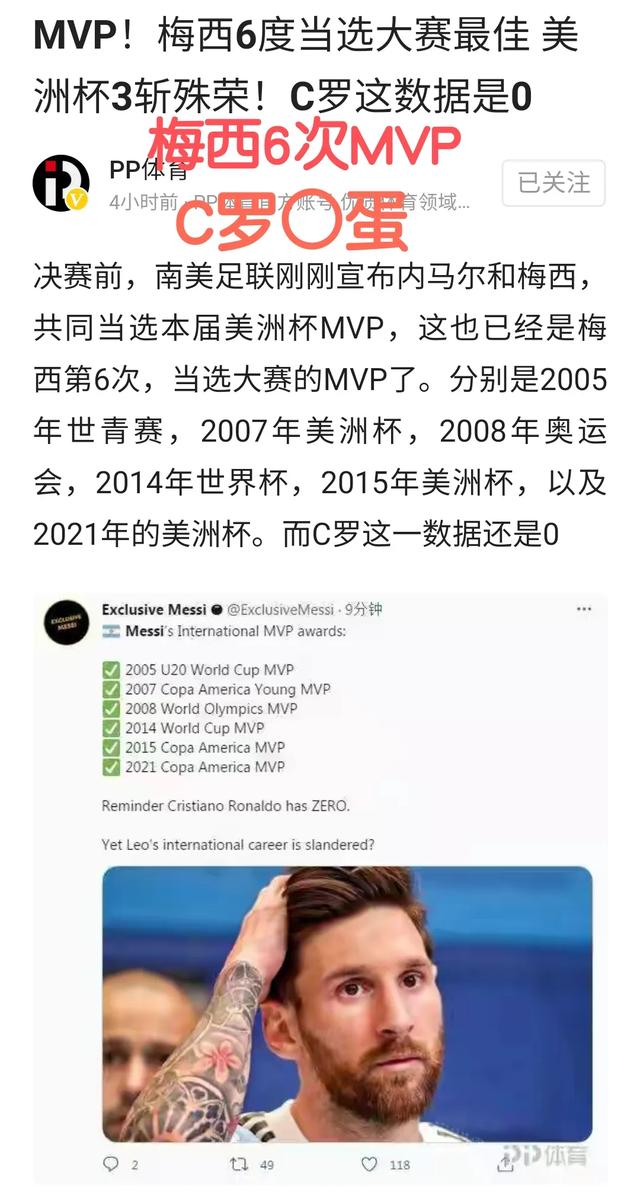Screen dimensions: 640x1204
Task: Click the gold V badge on avatar
Action: [x=79, y=200]
